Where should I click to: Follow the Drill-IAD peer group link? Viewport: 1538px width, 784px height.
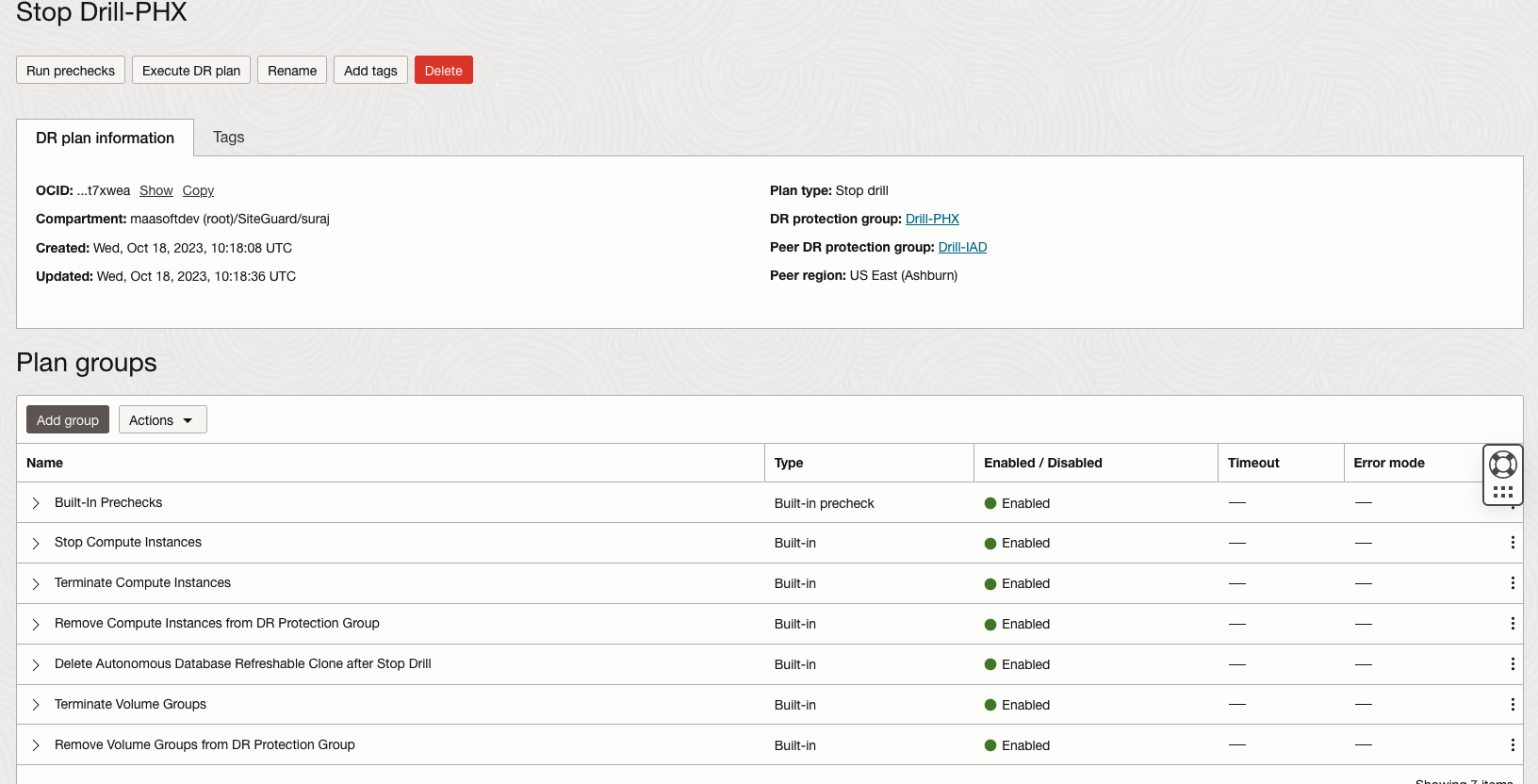click(962, 247)
